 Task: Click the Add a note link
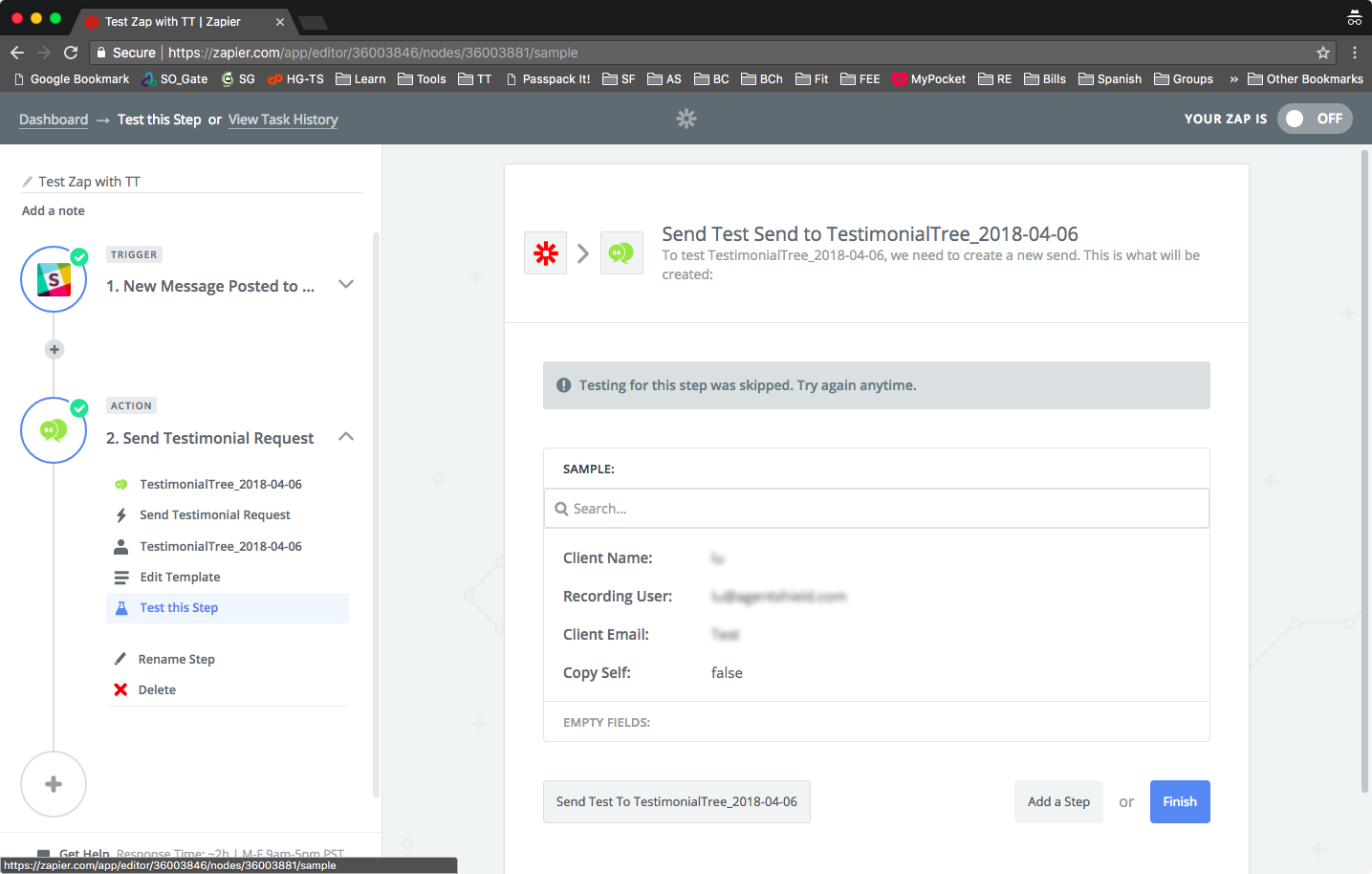pos(54,210)
